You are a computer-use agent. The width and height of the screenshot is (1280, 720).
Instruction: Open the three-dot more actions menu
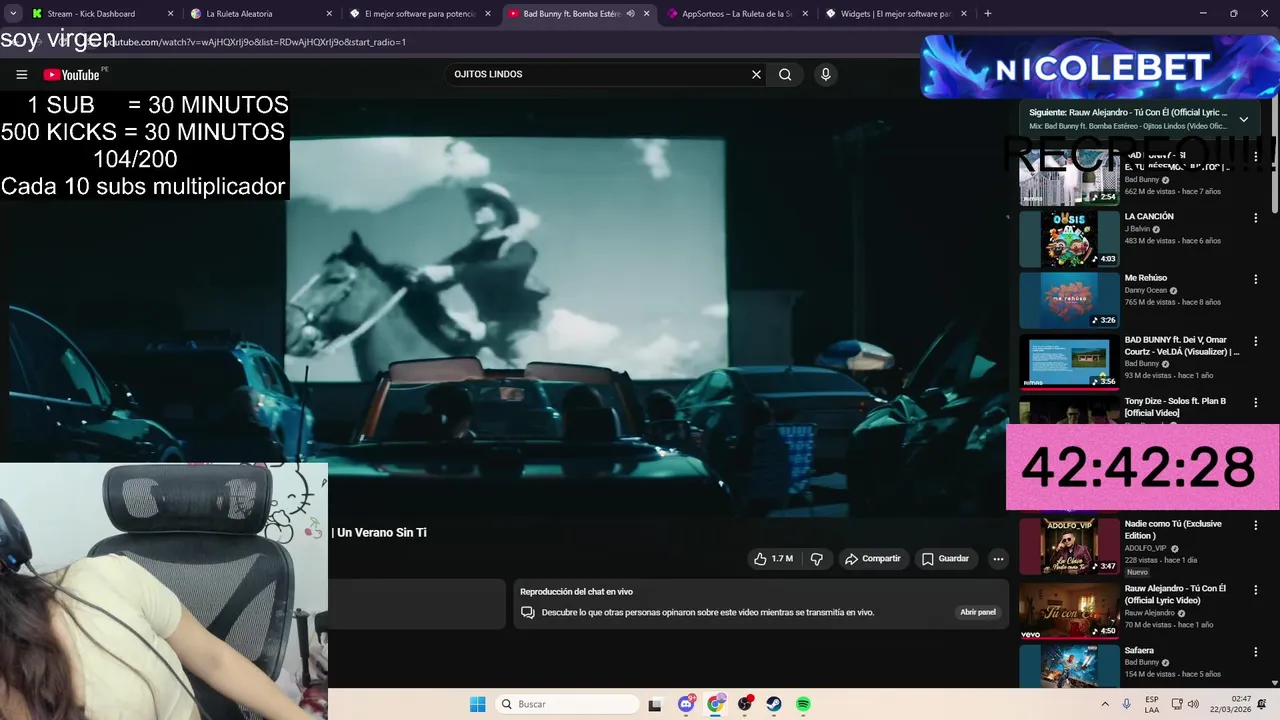click(998, 559)
